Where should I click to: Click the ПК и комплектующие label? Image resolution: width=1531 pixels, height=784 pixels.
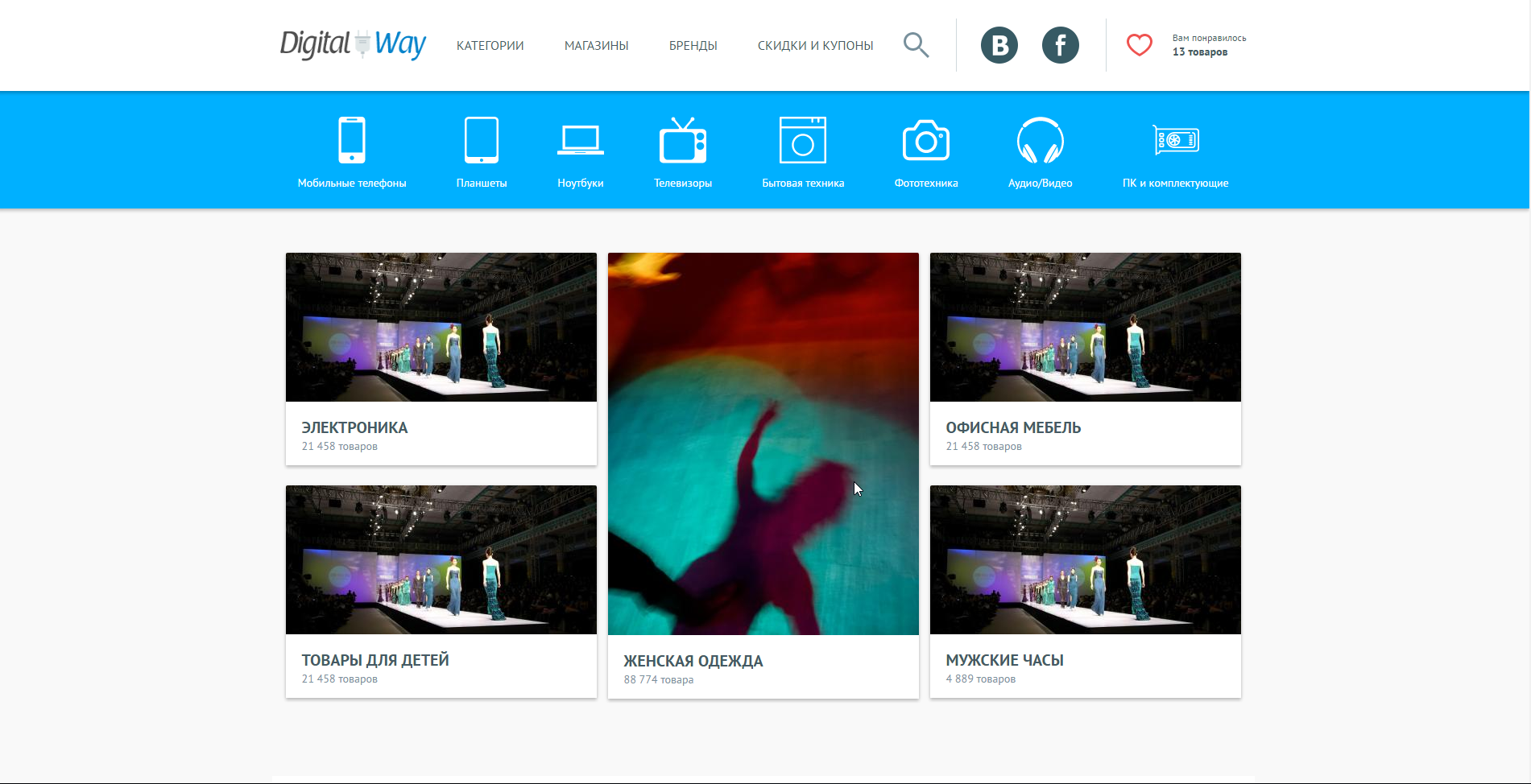(1176, 184)
